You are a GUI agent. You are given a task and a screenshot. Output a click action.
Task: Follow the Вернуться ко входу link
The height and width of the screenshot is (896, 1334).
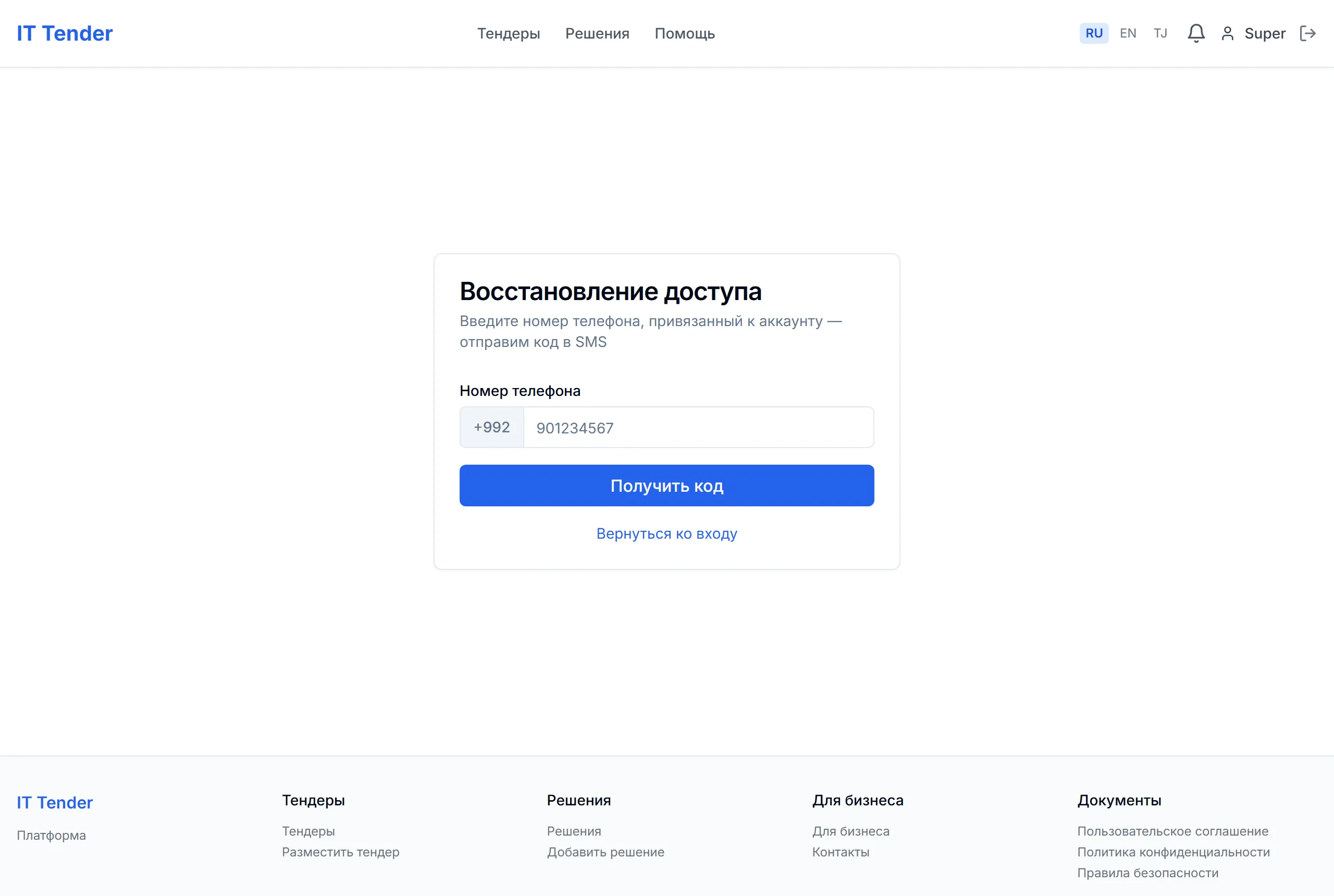pyautogui.click(x=666, y=533)
